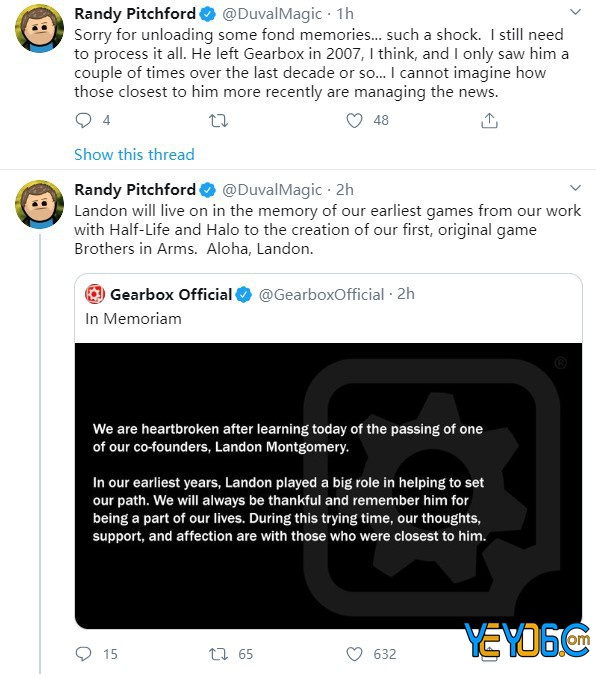Click the '2h' timestamp on Gearbox Official tweet

pyautogui.click(x=406, y=294)
